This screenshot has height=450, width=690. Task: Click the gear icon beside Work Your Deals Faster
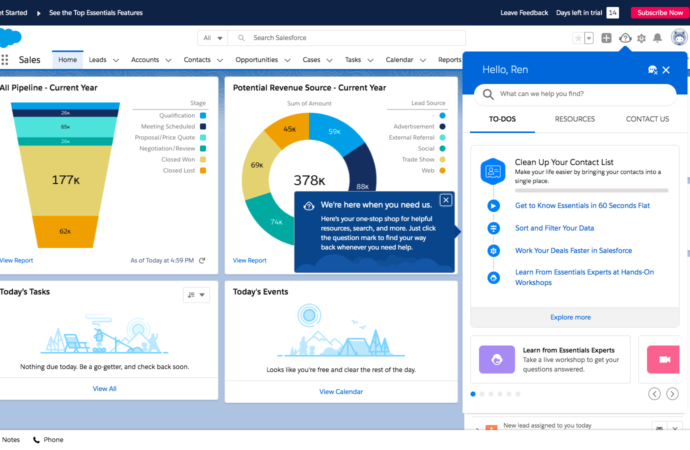tap(493, 251)
